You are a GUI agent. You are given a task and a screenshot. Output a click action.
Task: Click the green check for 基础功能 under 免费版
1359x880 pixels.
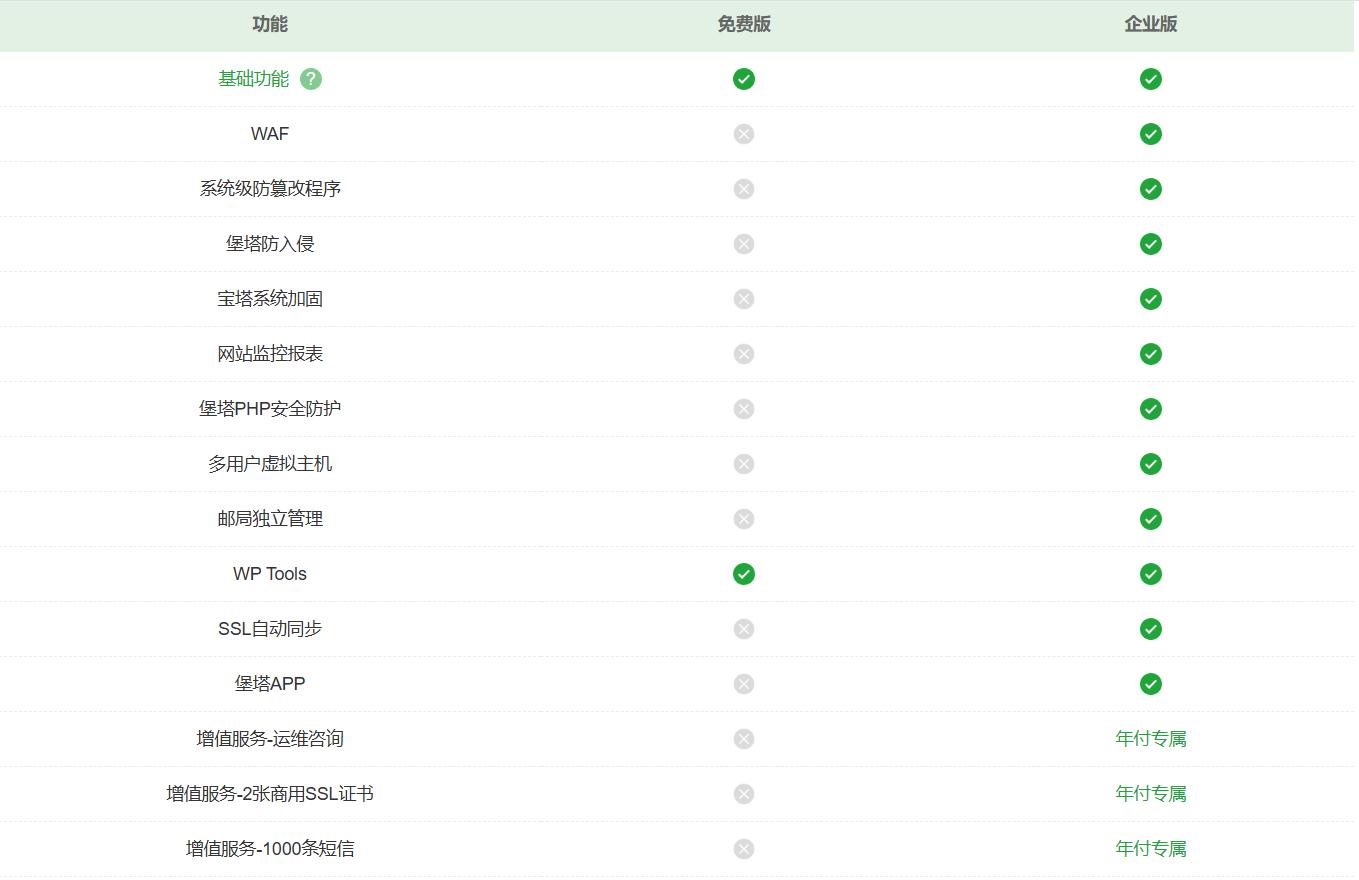tap(743, 79)
